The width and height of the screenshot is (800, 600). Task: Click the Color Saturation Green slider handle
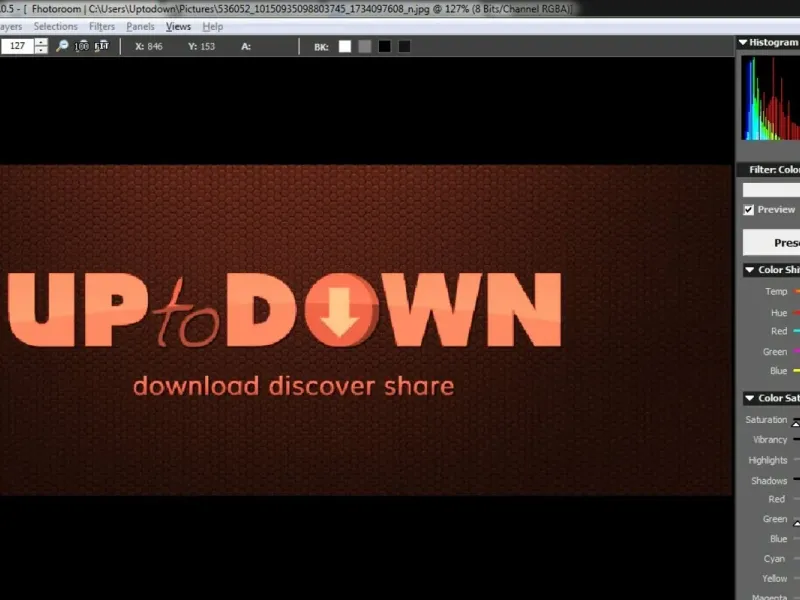click(796, 522)
